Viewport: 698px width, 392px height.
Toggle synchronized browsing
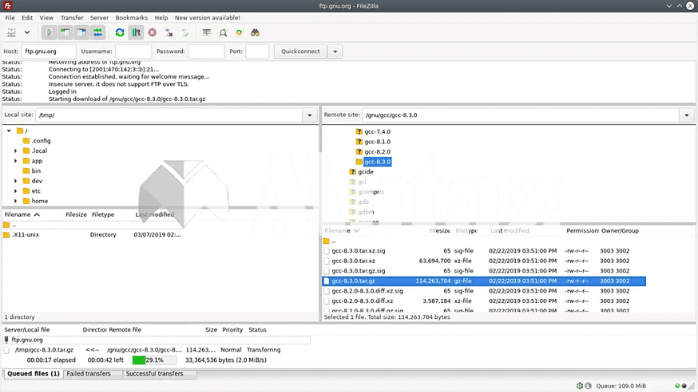tap(239, 32)
